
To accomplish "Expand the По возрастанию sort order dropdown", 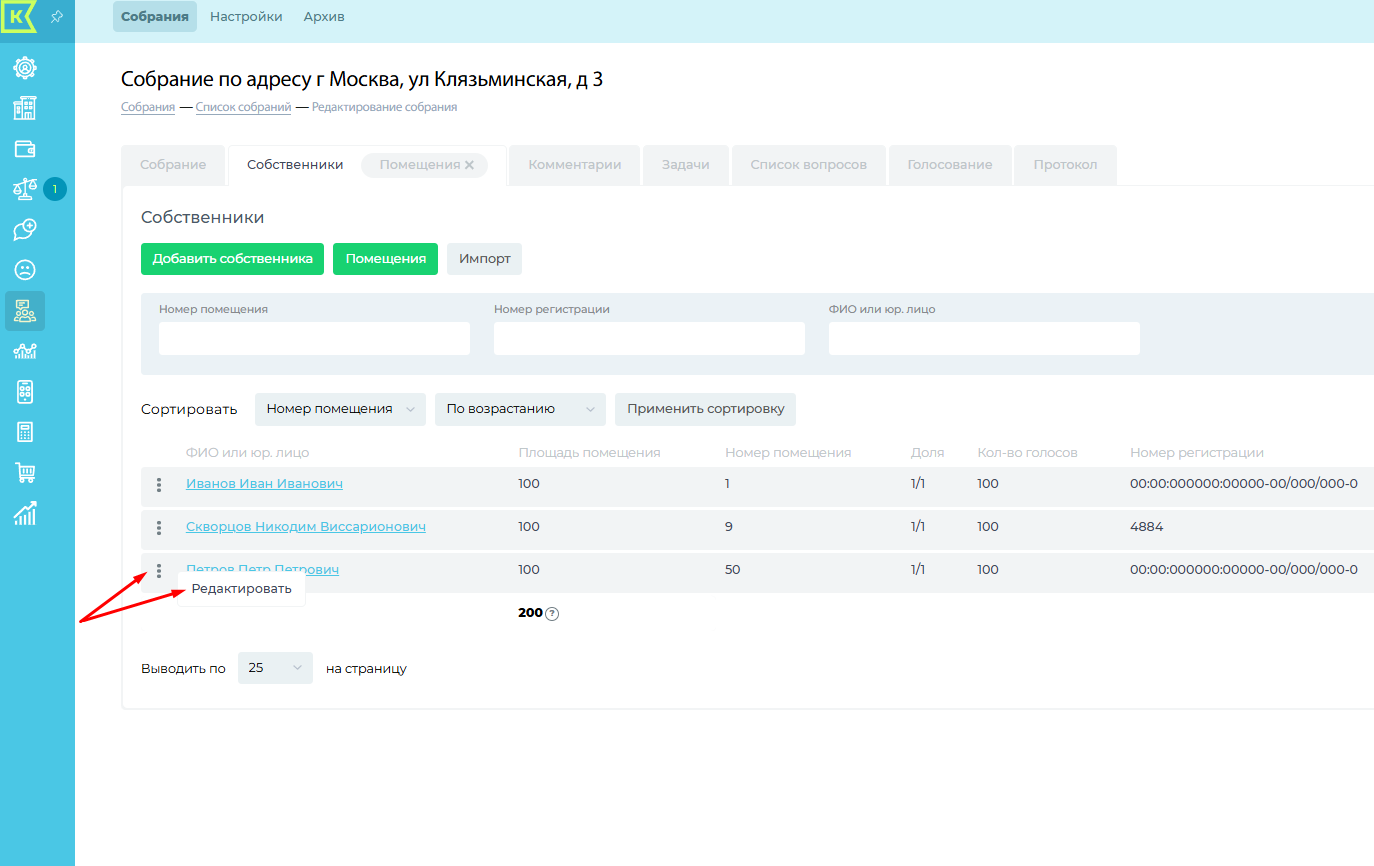I will (520, 409).
